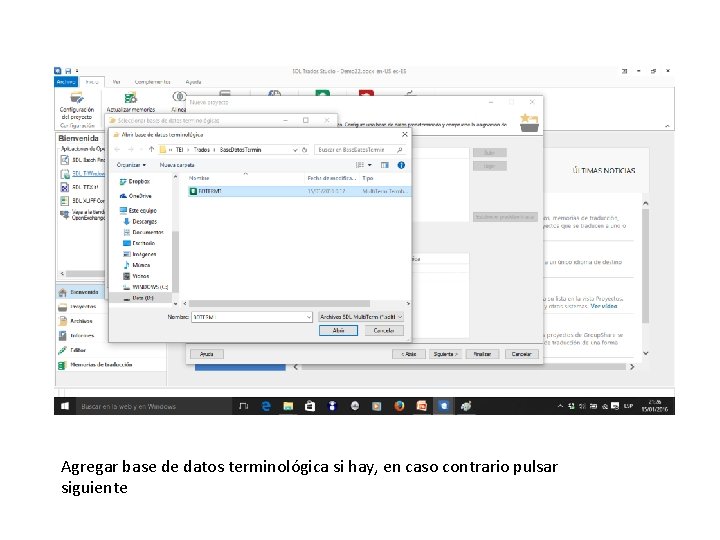Click the Windows Start button
The height and width of the screenshot is (540, 720).
pyautogui.click(x=65, y=406)
